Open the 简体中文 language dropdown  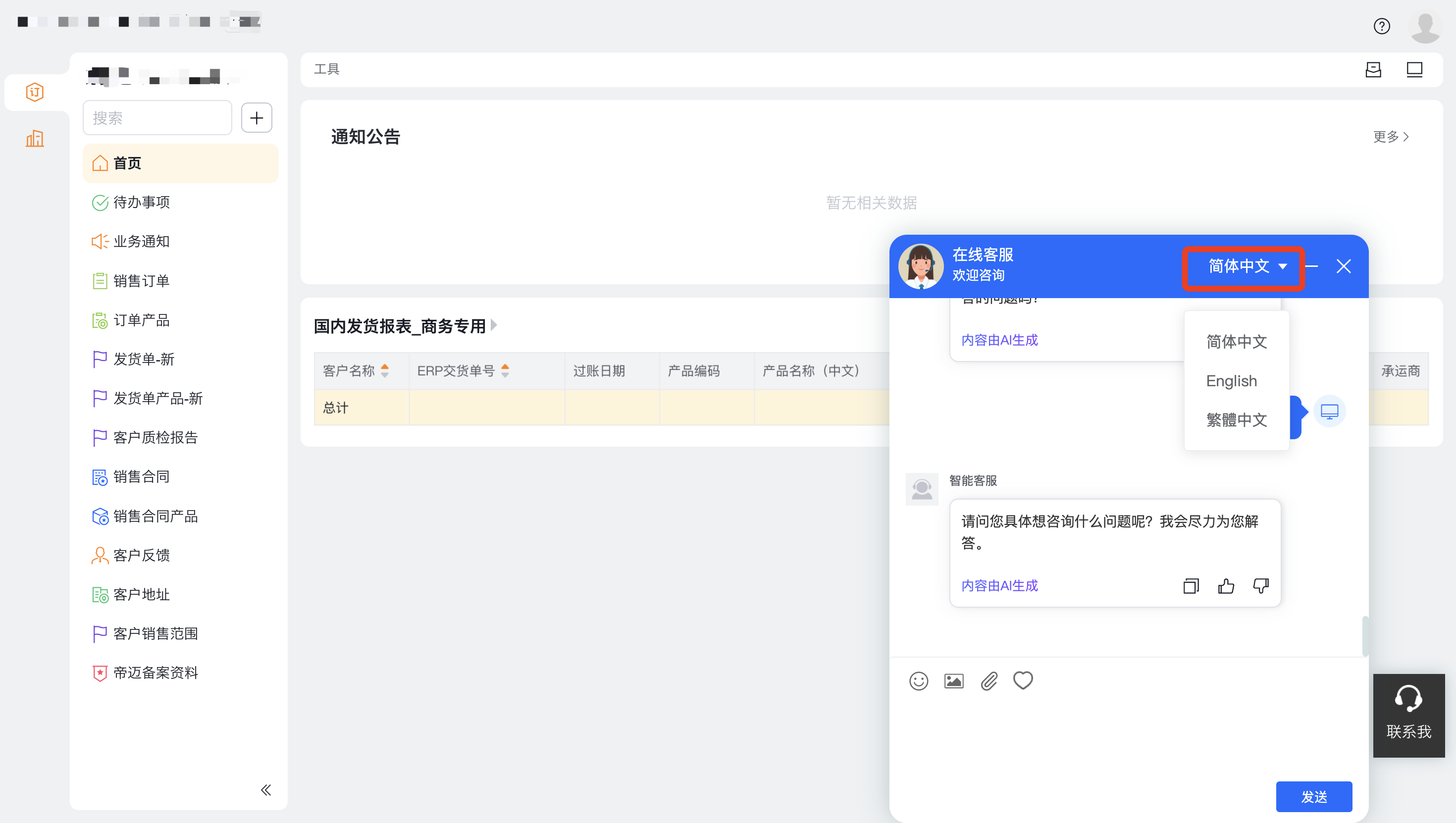coord(1247,265)
